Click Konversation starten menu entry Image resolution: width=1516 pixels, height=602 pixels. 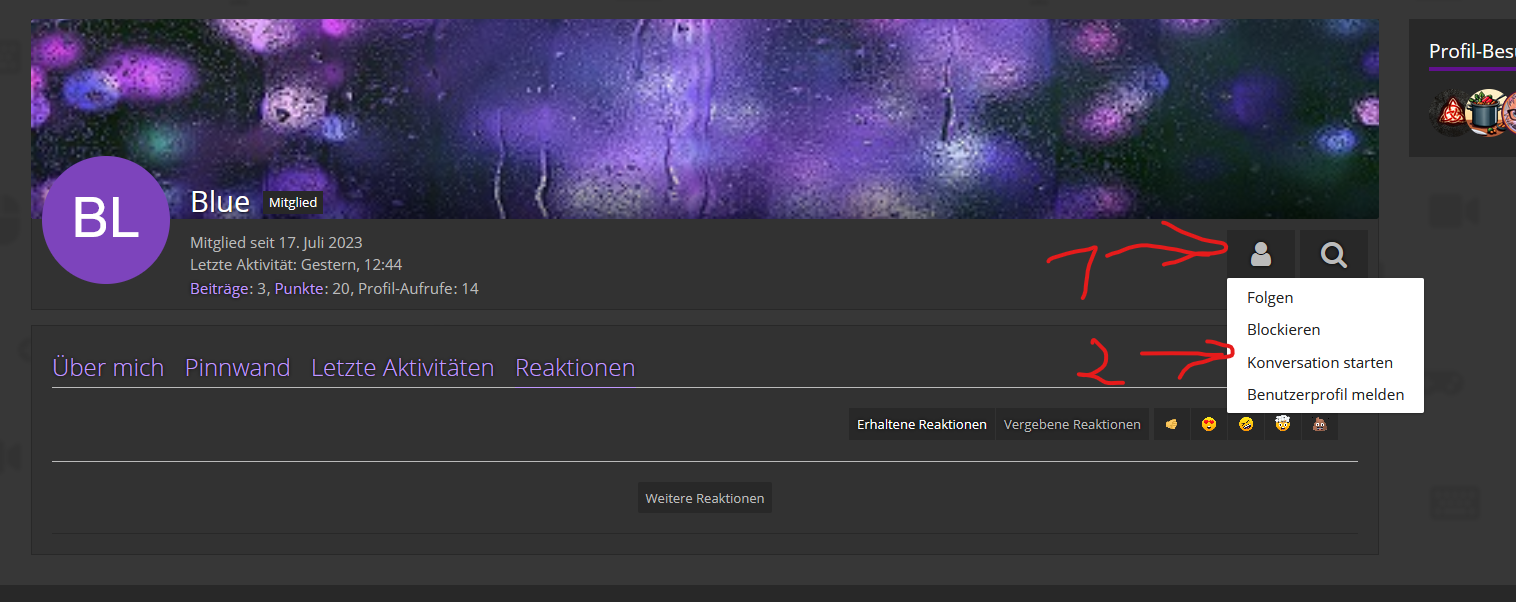[1319, 362]
